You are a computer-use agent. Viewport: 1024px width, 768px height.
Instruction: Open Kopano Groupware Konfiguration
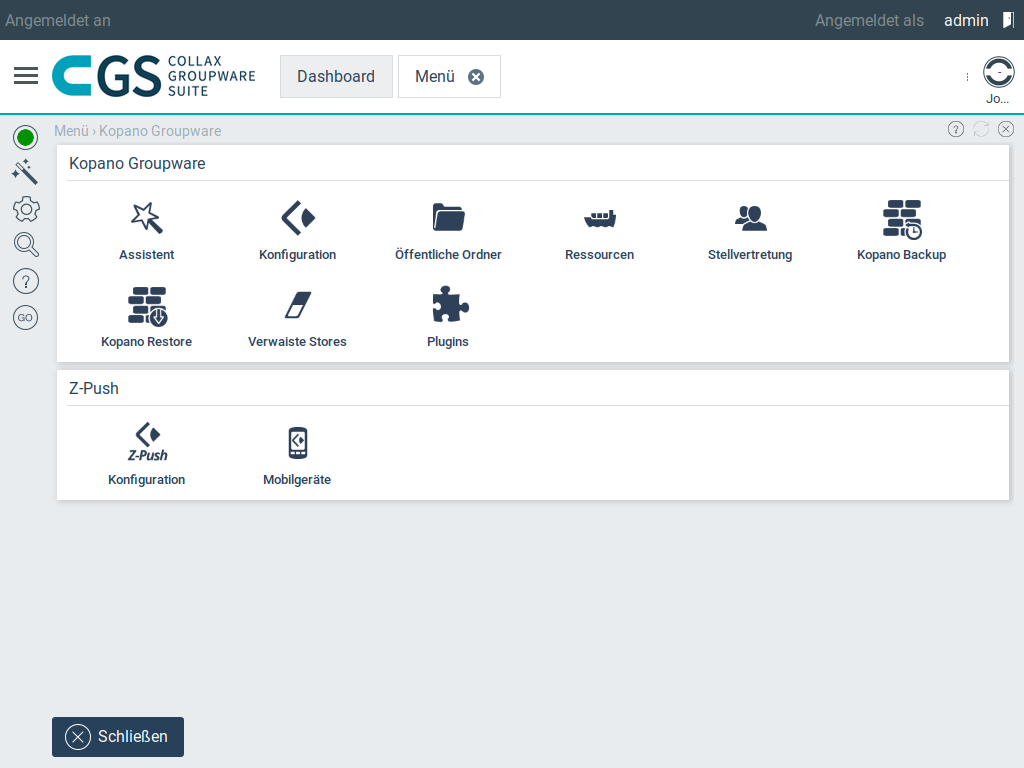[297, 231]
